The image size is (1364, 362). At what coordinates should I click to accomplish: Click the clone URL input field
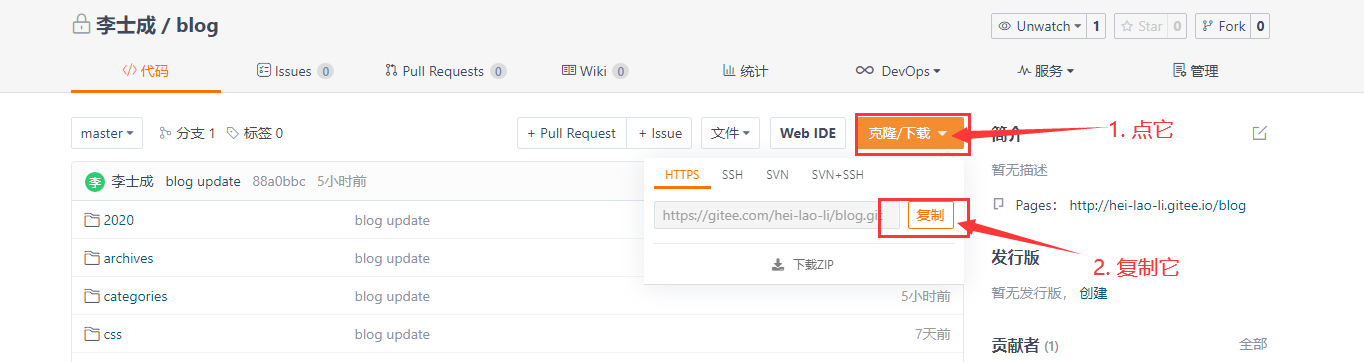pyautogui.click(x=777, y=215)
